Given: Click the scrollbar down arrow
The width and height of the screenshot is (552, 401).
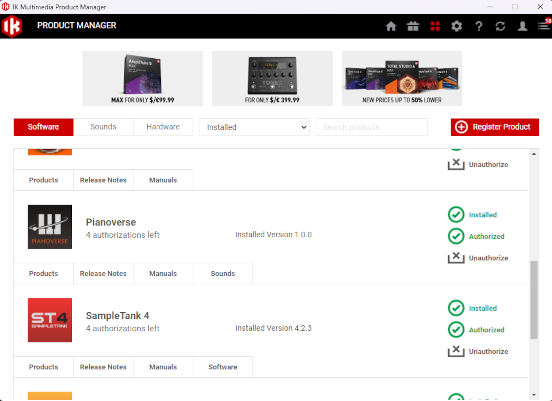Looking at the screenshot, I should point(534,395).
